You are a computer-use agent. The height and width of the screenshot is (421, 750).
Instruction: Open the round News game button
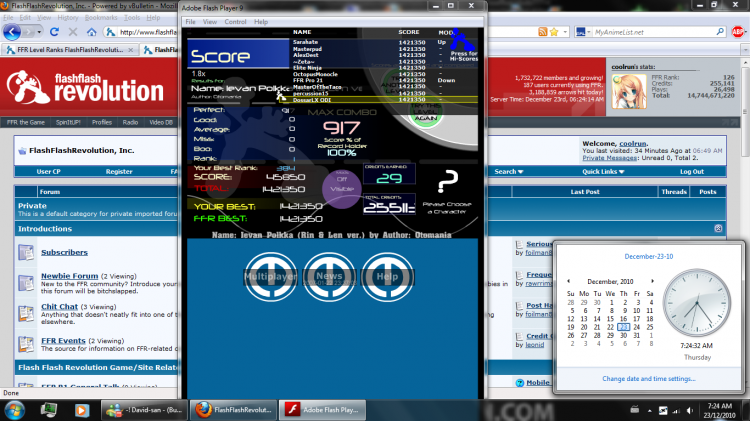tap(329, 277)
